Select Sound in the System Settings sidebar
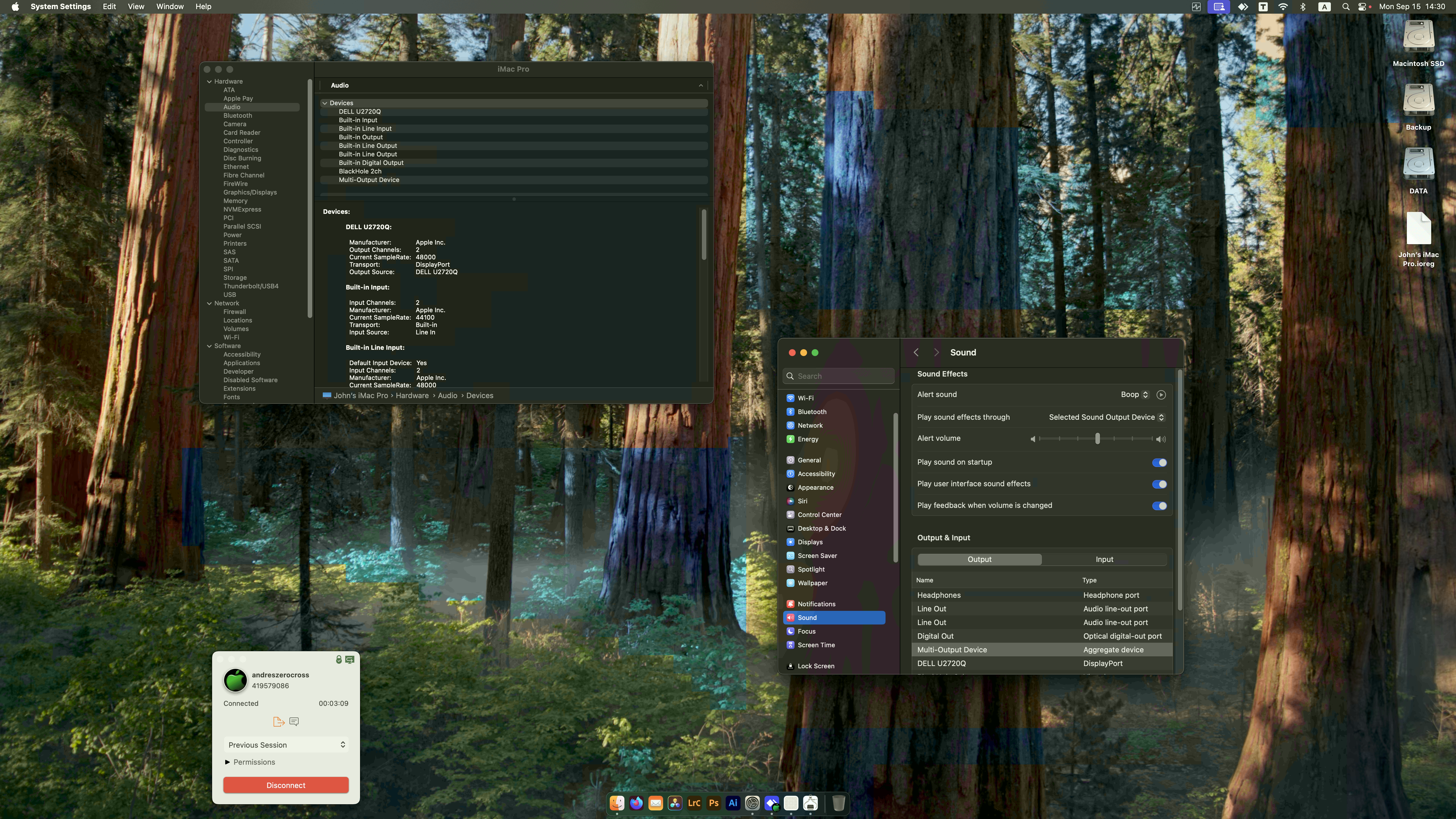This screenshot has height=819, width=1456. click(x=806, y=617)
